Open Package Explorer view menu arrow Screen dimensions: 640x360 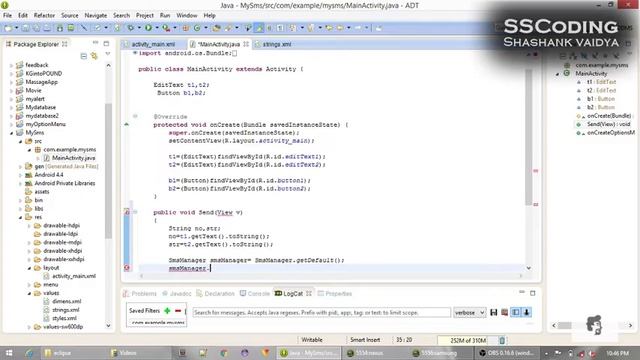(108, 54)
